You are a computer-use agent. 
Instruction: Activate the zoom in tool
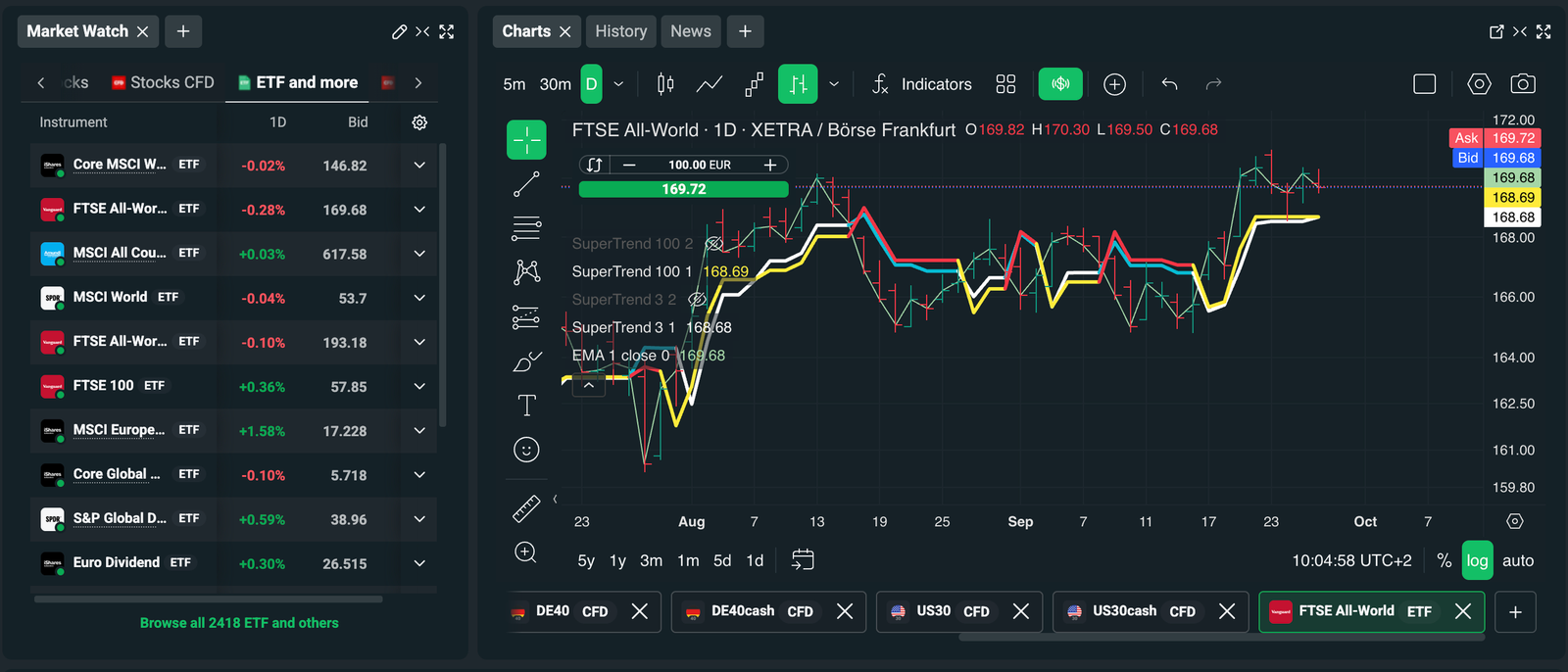tap(526, 552)
